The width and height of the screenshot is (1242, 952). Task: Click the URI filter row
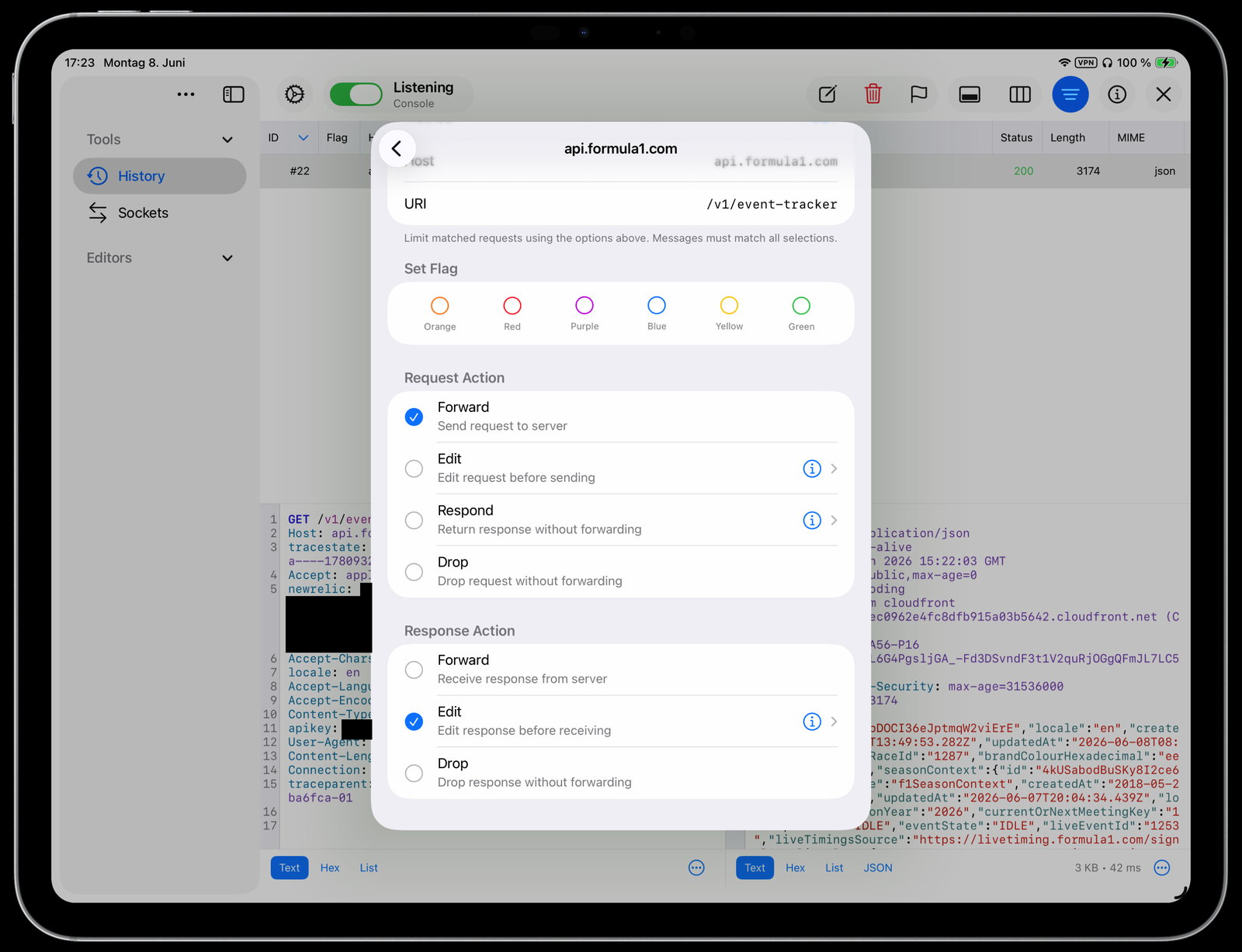[x=621, y=204]
